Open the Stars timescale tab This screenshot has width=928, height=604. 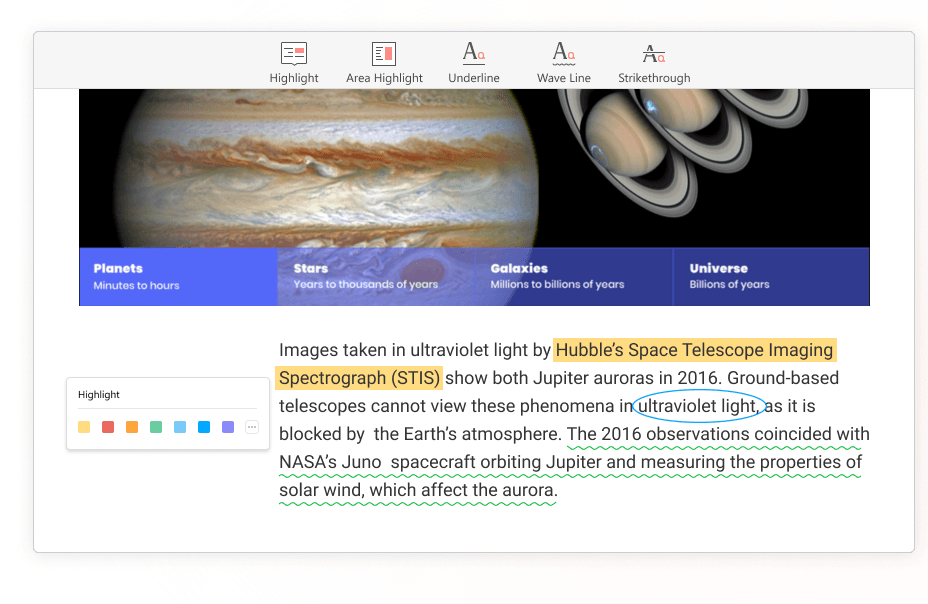click(376, 277)
